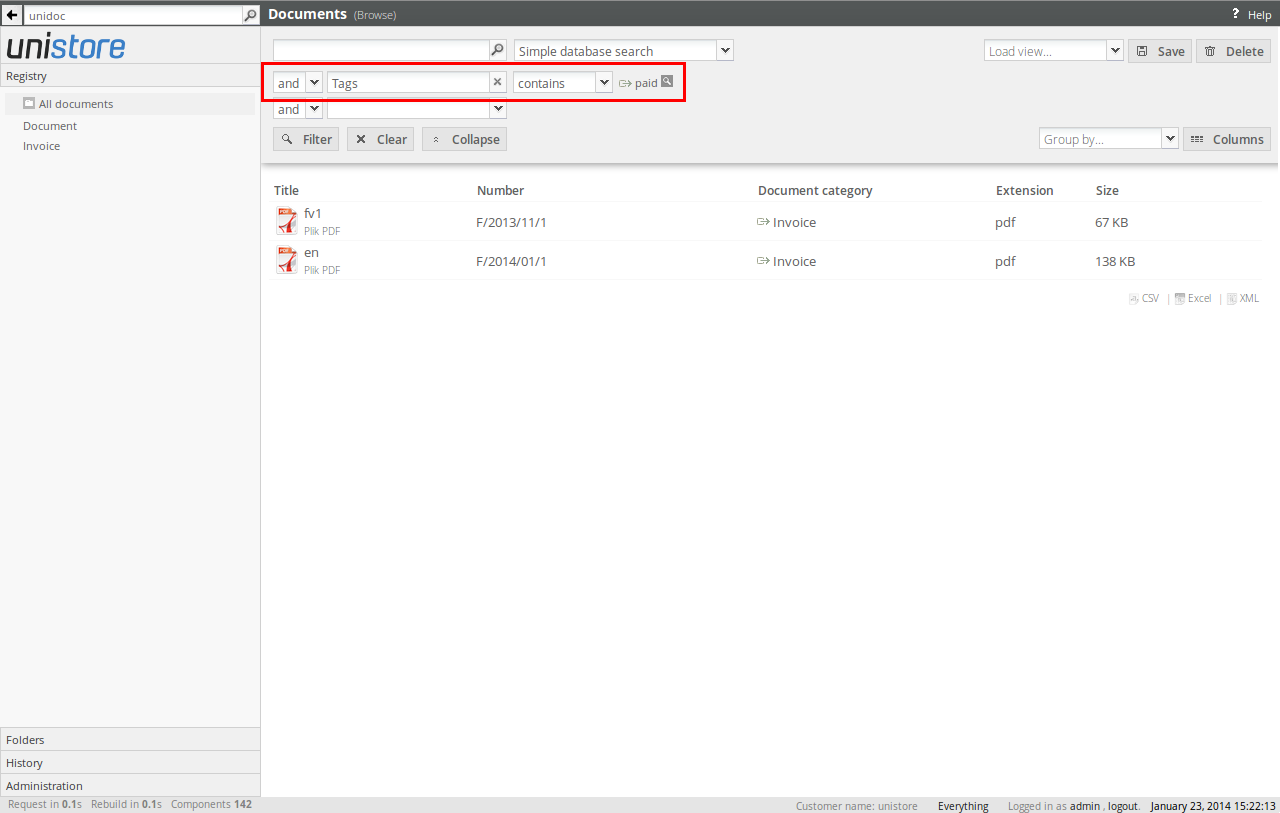Click the logout link
The image size is (1280, 813).
[x=1122, y=806]
